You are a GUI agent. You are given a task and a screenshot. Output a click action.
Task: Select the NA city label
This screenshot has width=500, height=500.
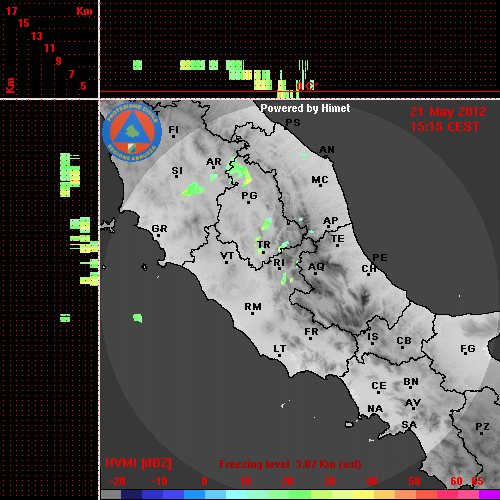(x=375, y=409)
